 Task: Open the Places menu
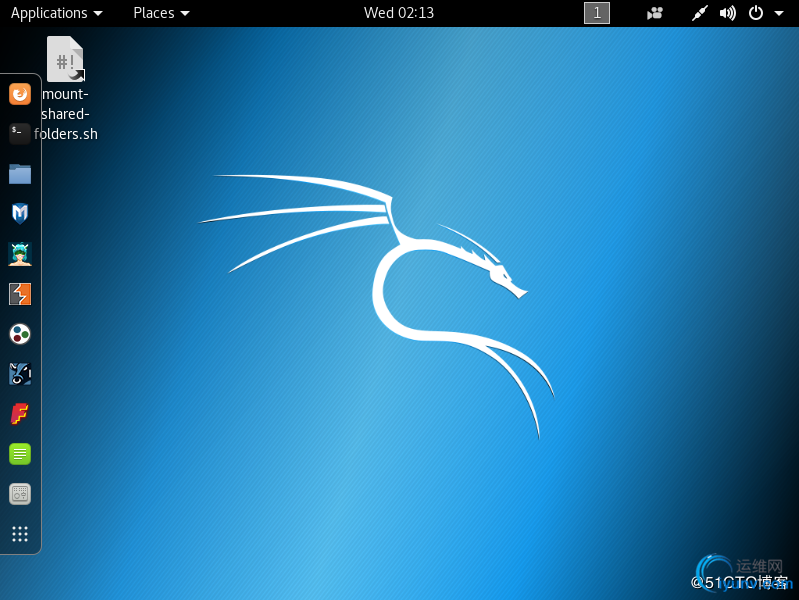tap(161, 13)
